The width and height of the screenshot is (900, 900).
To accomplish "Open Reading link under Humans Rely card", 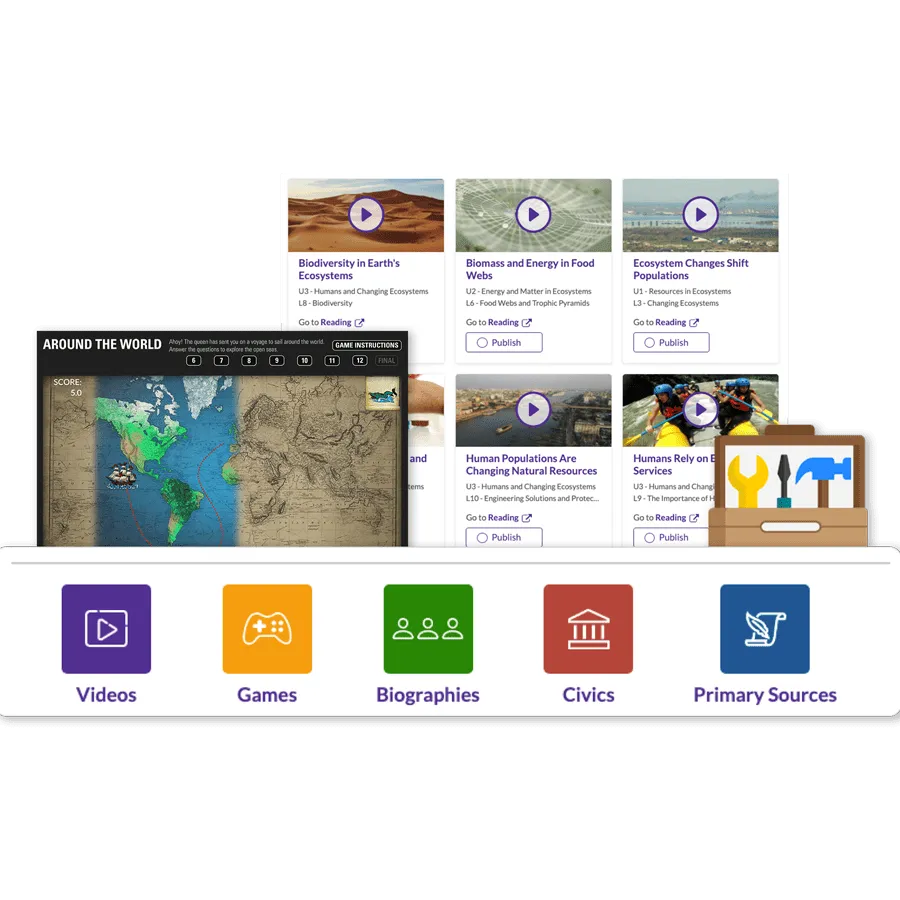I will pyautogui.click(x=670, y=518).
